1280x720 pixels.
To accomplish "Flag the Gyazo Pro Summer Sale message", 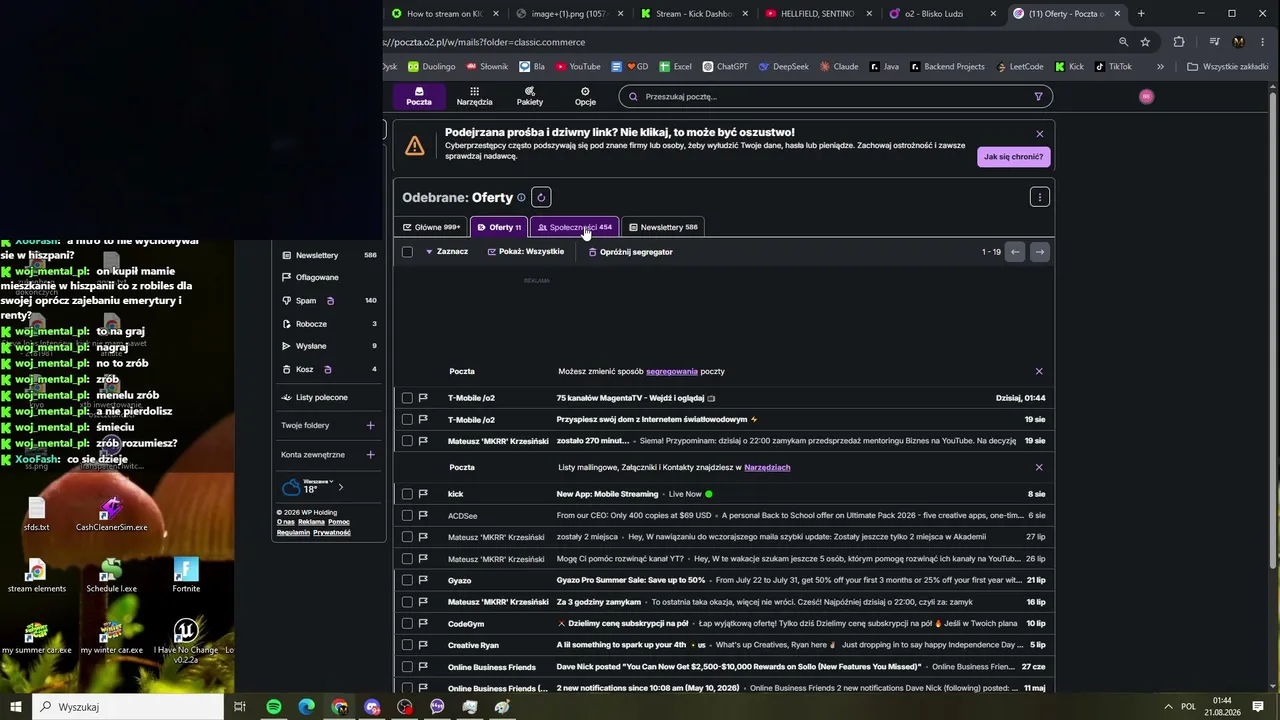I will point(423,580).
